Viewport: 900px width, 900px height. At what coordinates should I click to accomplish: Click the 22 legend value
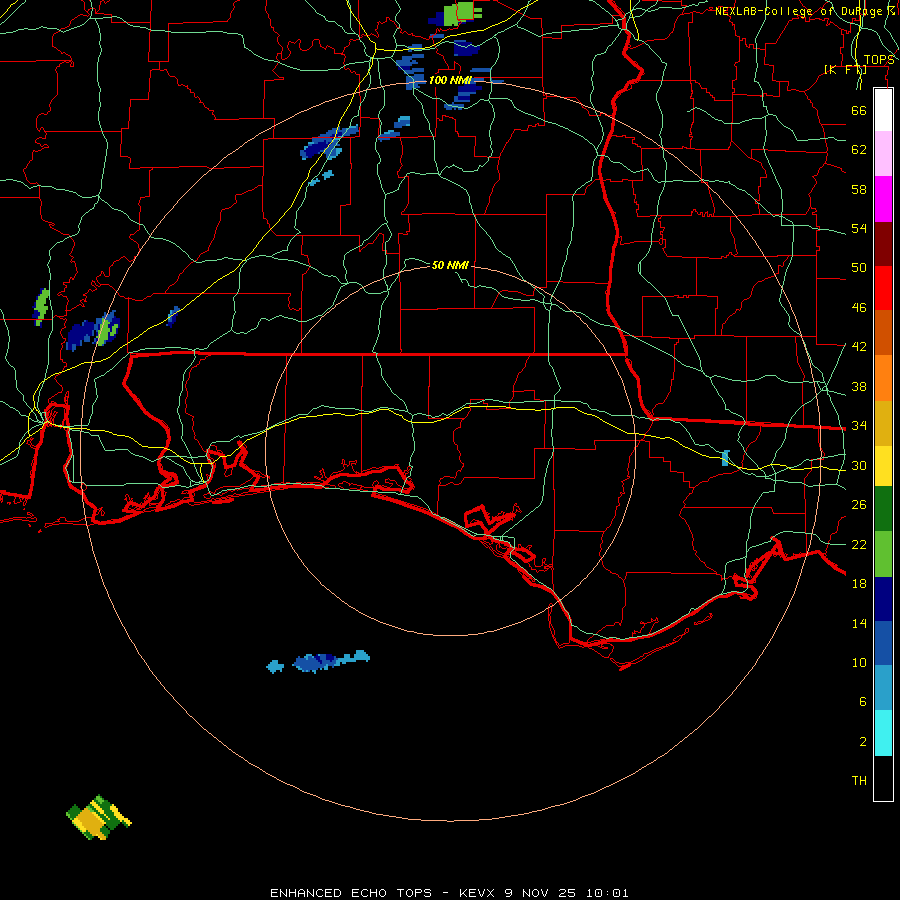click(x=859, y=544)
